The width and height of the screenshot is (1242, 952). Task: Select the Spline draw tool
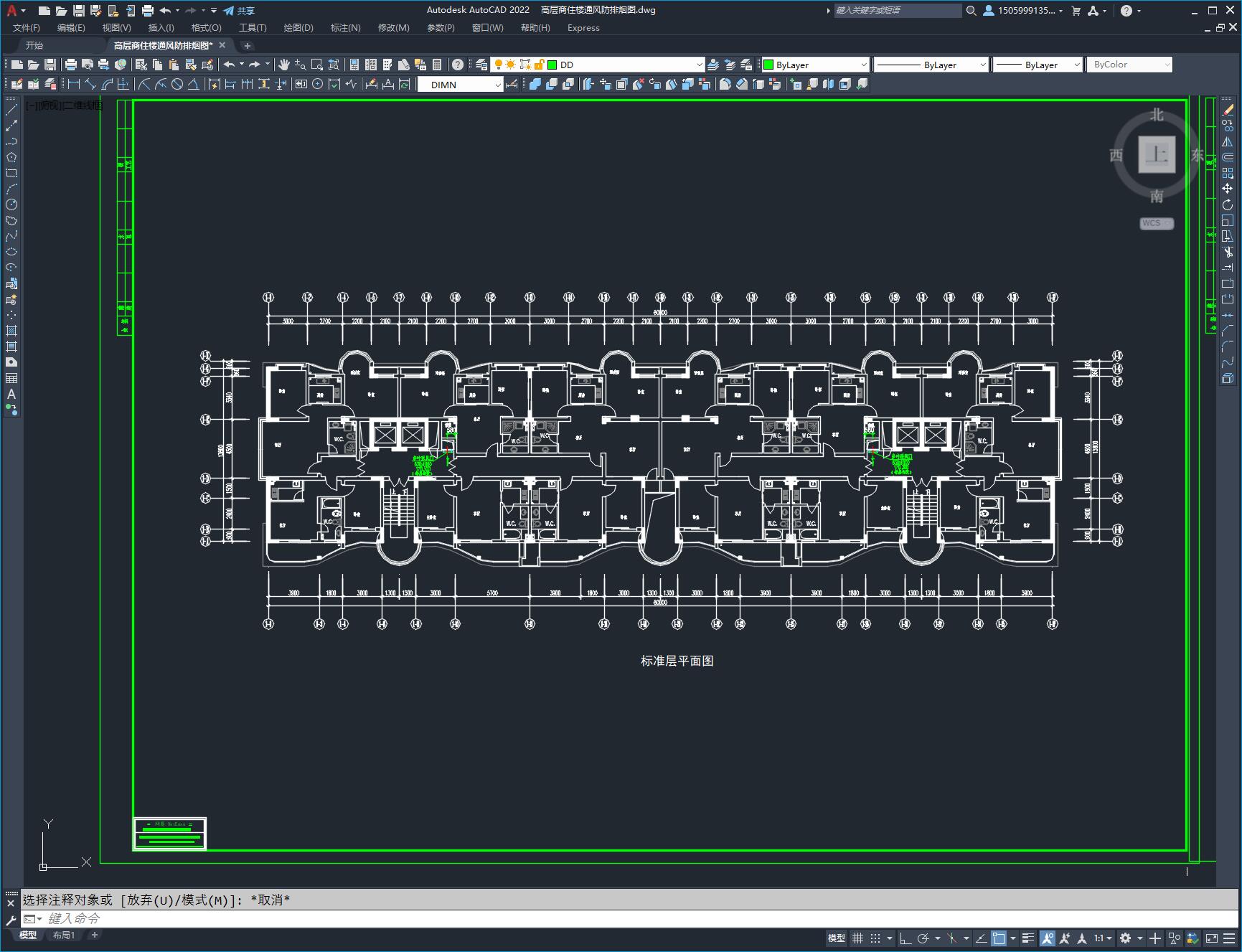point(11,236)
